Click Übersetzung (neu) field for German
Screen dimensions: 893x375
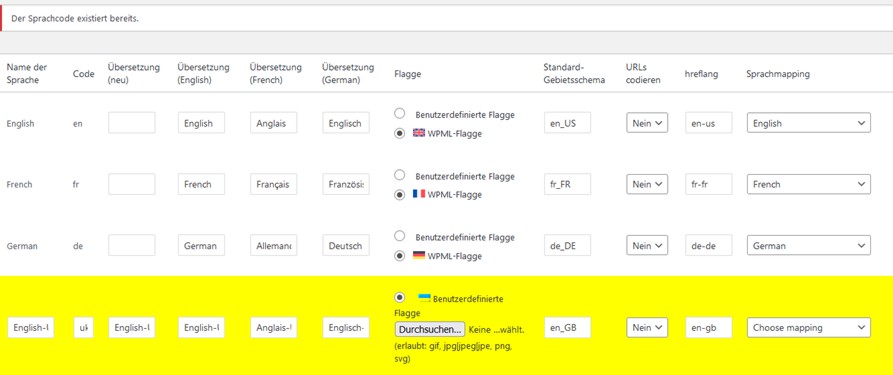(x=132, y=246)
